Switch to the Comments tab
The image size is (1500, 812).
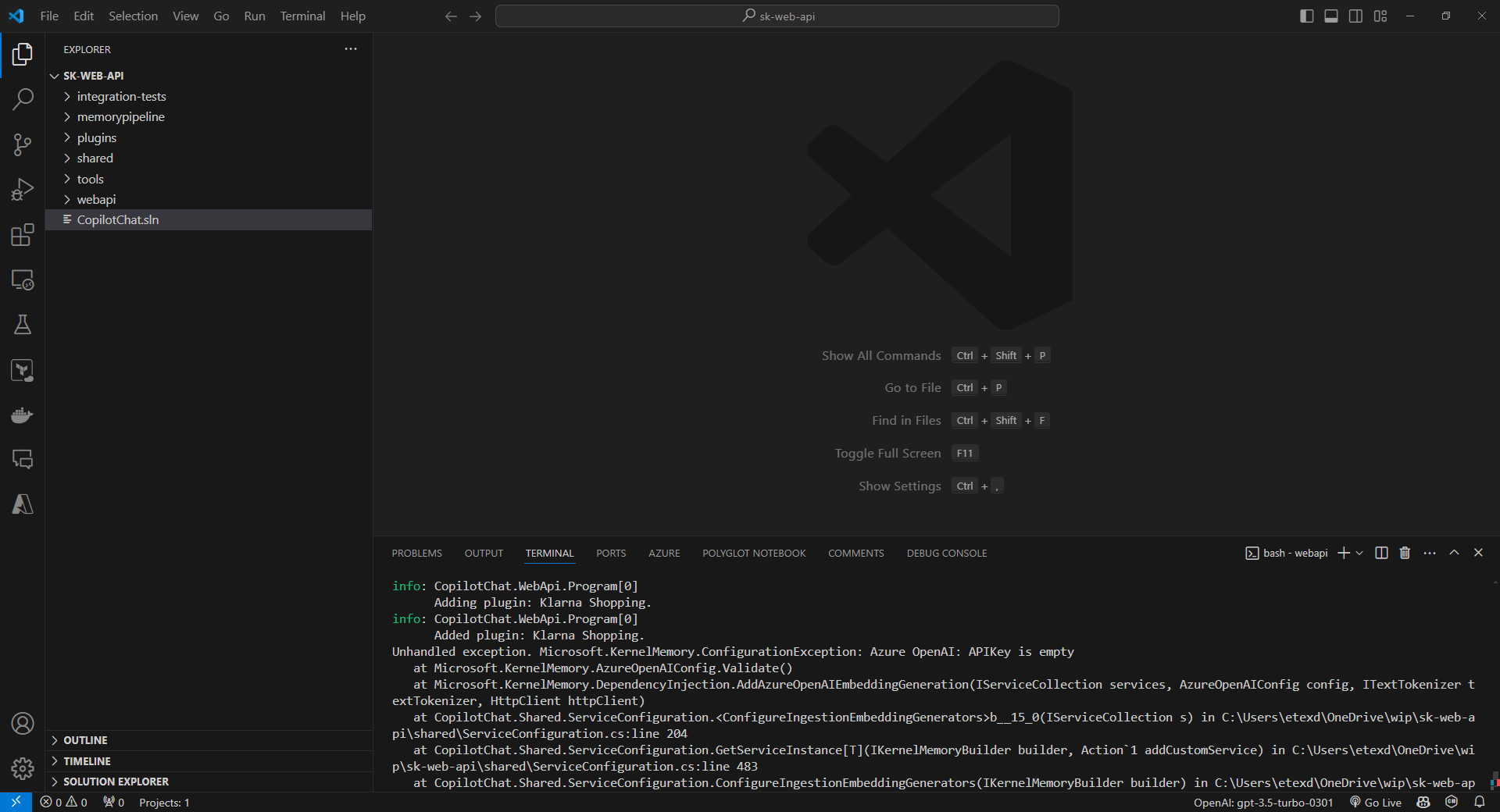[x=856, y=553]
